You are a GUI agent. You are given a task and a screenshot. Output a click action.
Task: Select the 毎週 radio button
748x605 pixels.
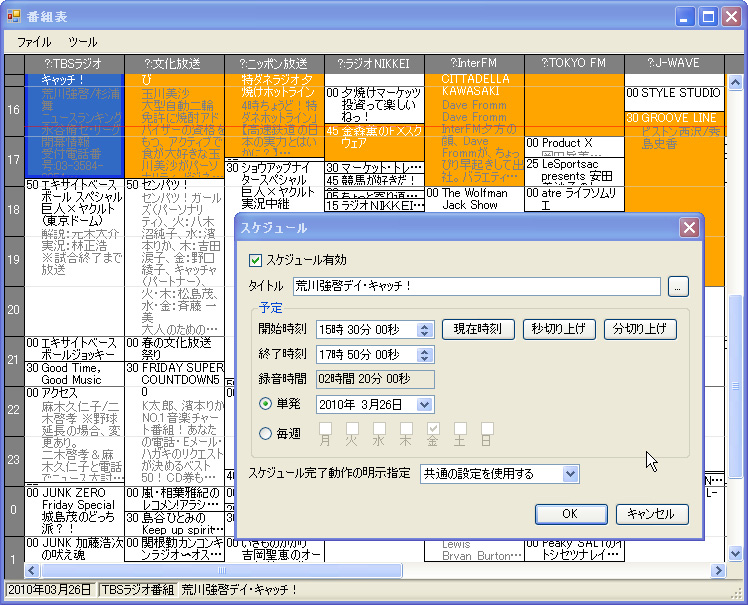[x=265, y=434]
